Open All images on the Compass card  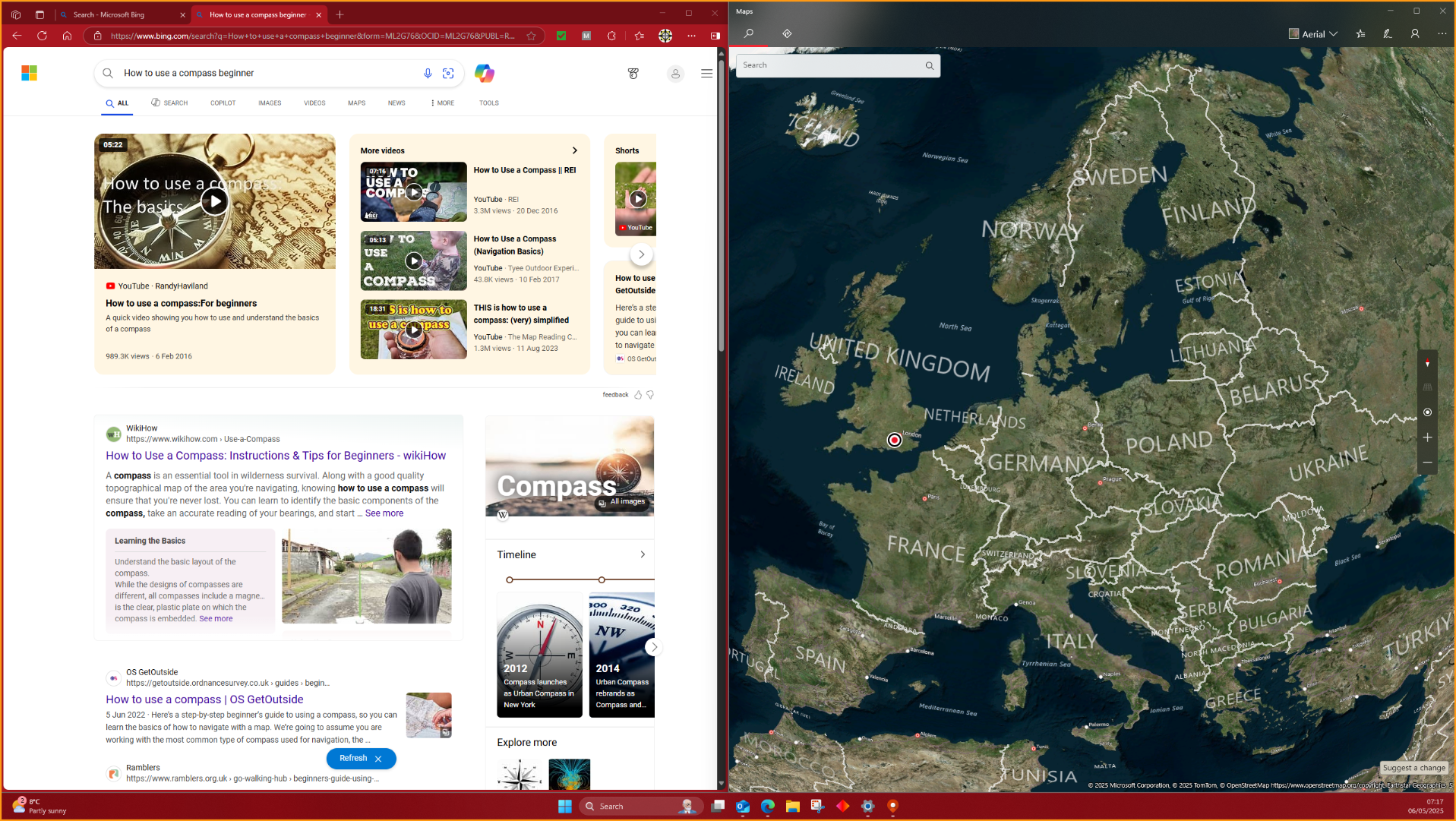coord(623,502)
